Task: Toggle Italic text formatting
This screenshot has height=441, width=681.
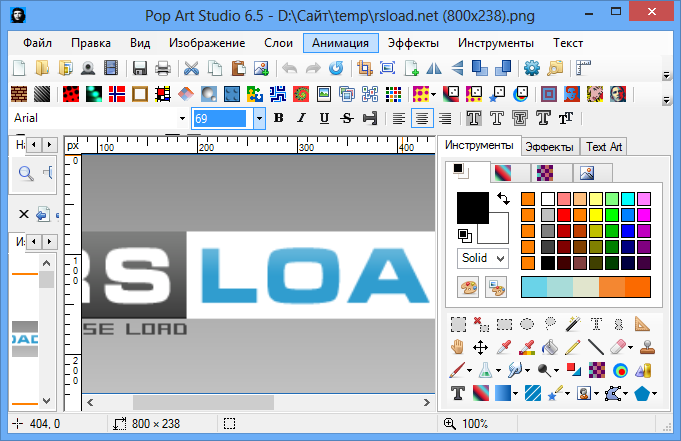Action: coord(301,118)
